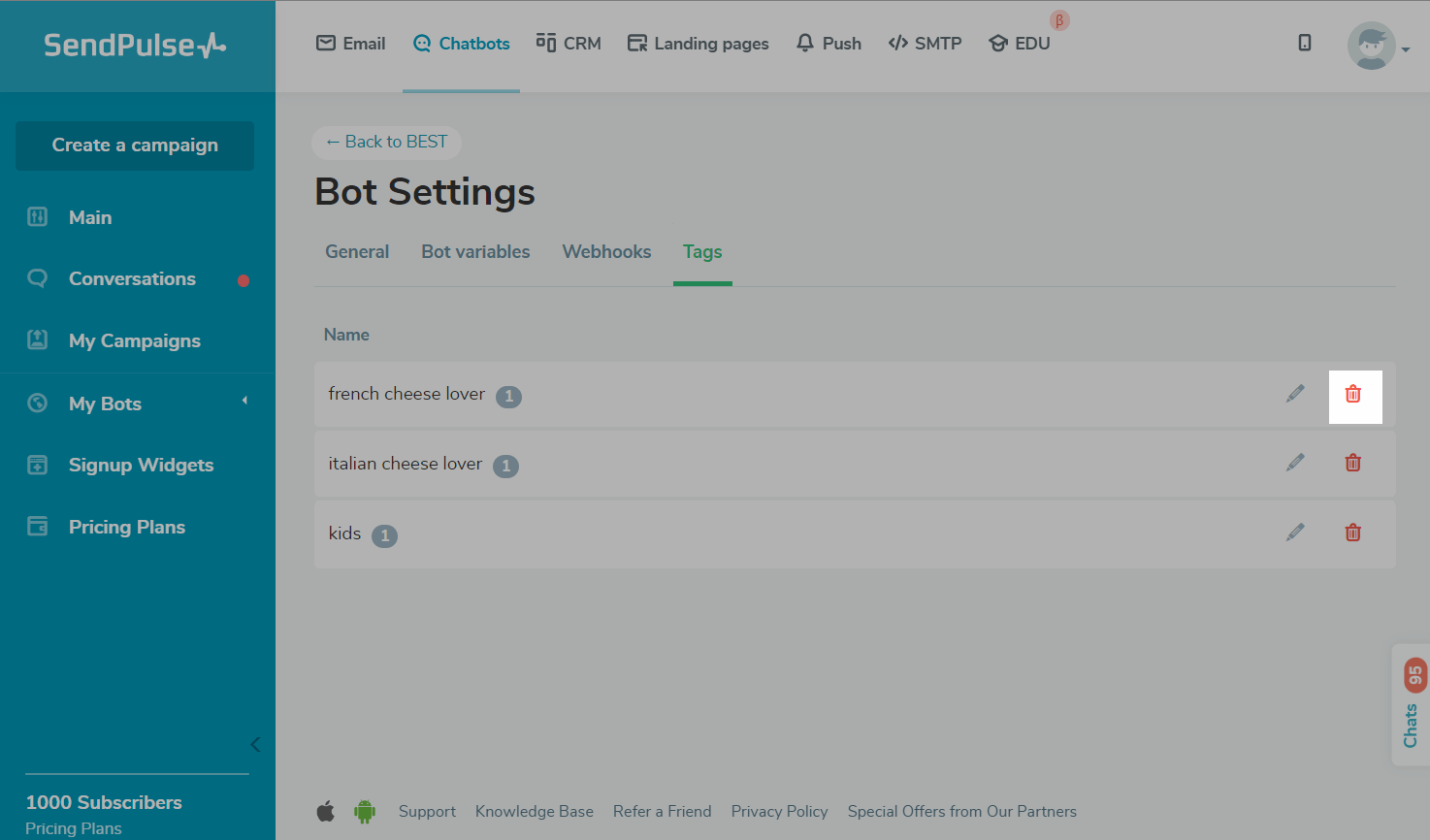Edit the kids tag name

[x=1295, y=533]
